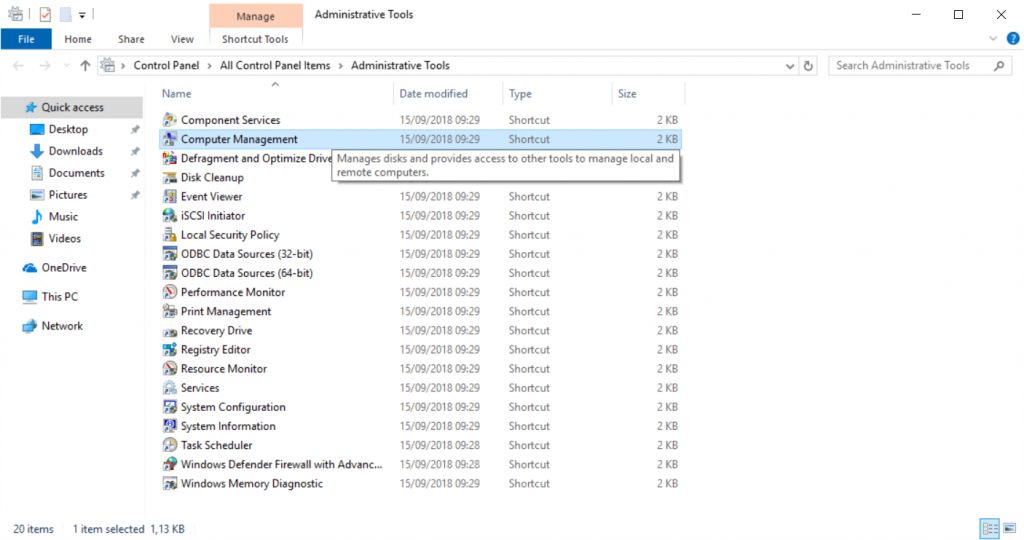Open Downloads in the navigation pane
The width and height of the screenshot is (1024, 540).
76,151
